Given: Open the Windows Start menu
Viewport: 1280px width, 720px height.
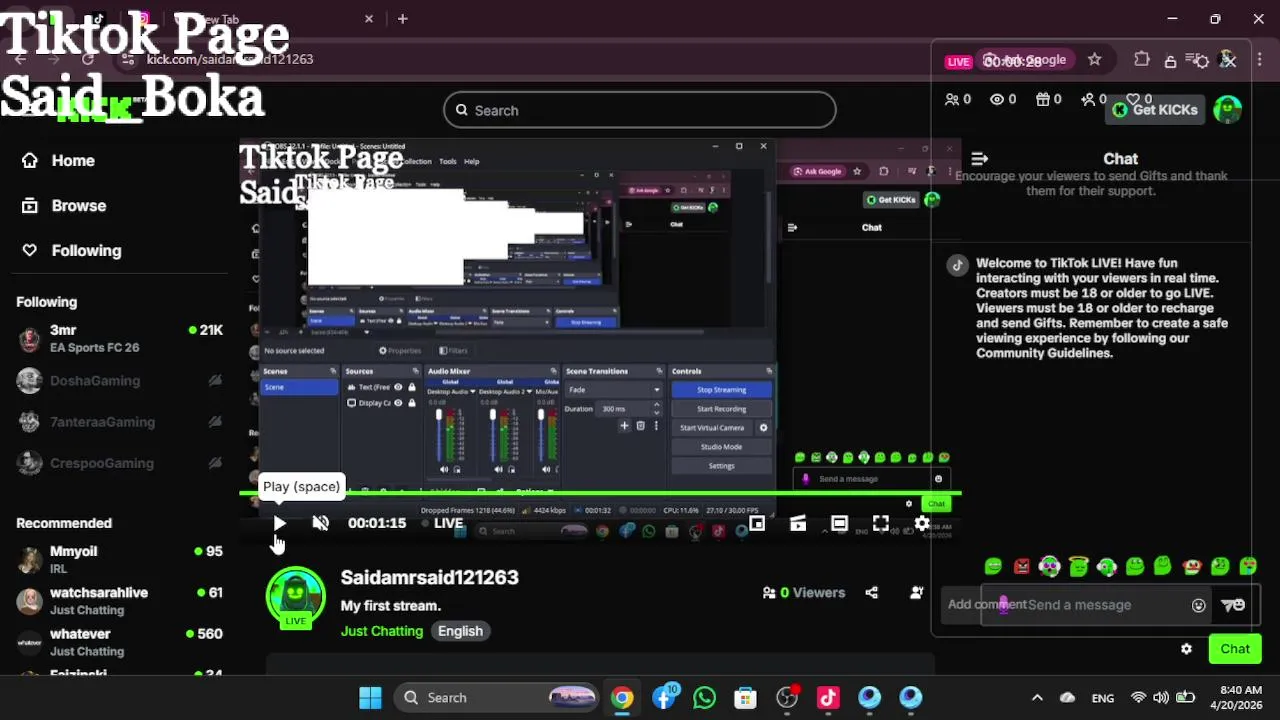Looking at the screenshot, I should point(370,698).
